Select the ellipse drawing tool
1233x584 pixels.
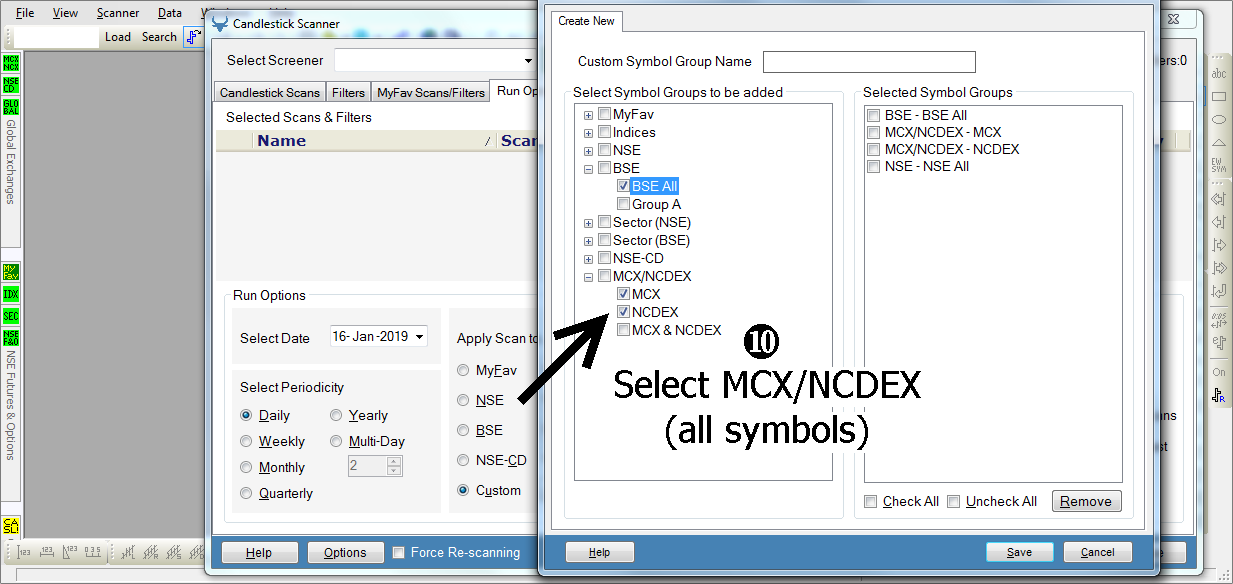tap(1219, 120)
